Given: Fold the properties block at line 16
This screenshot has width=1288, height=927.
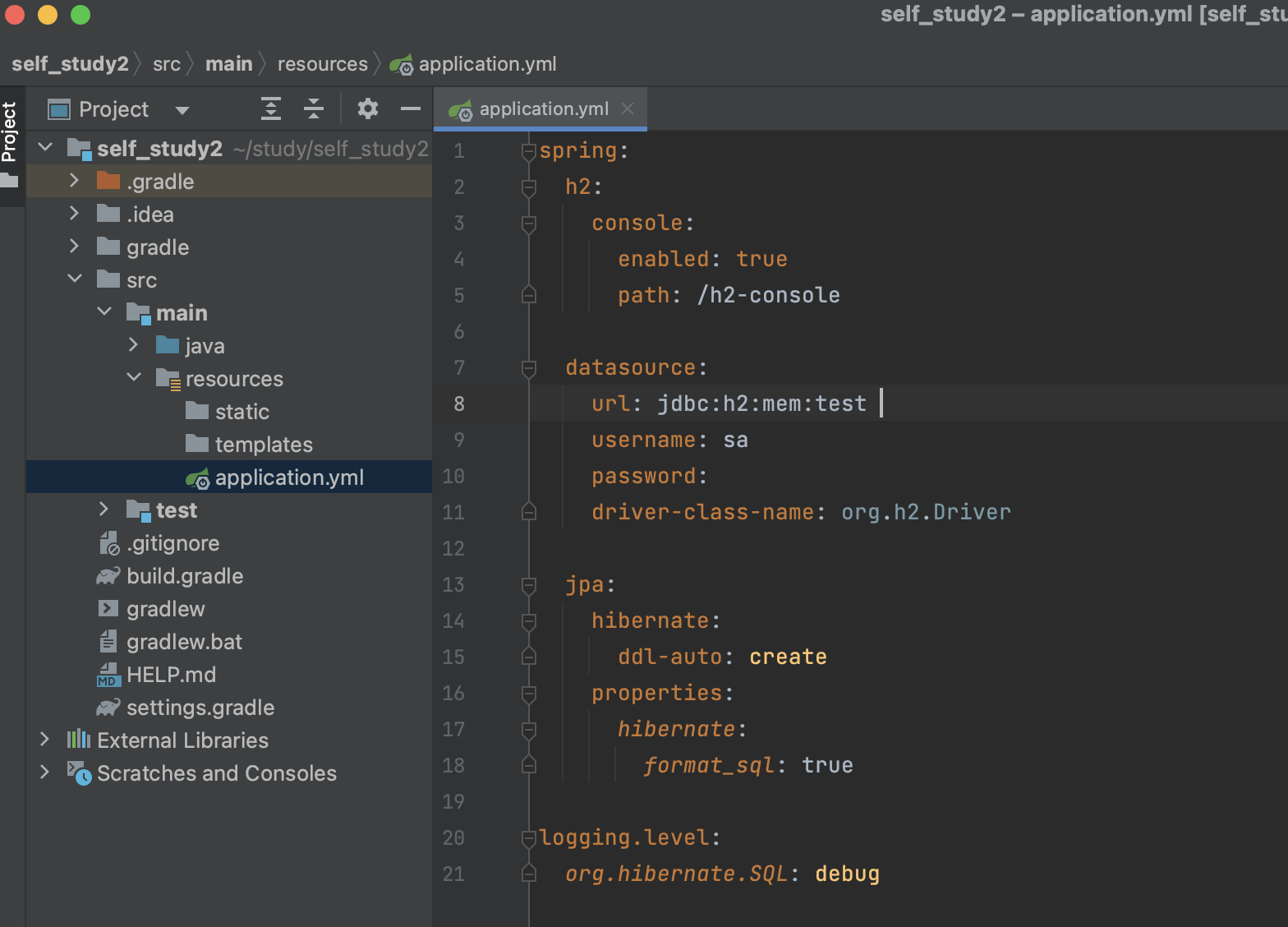Looking at the screenshot, I should (529, 694).
